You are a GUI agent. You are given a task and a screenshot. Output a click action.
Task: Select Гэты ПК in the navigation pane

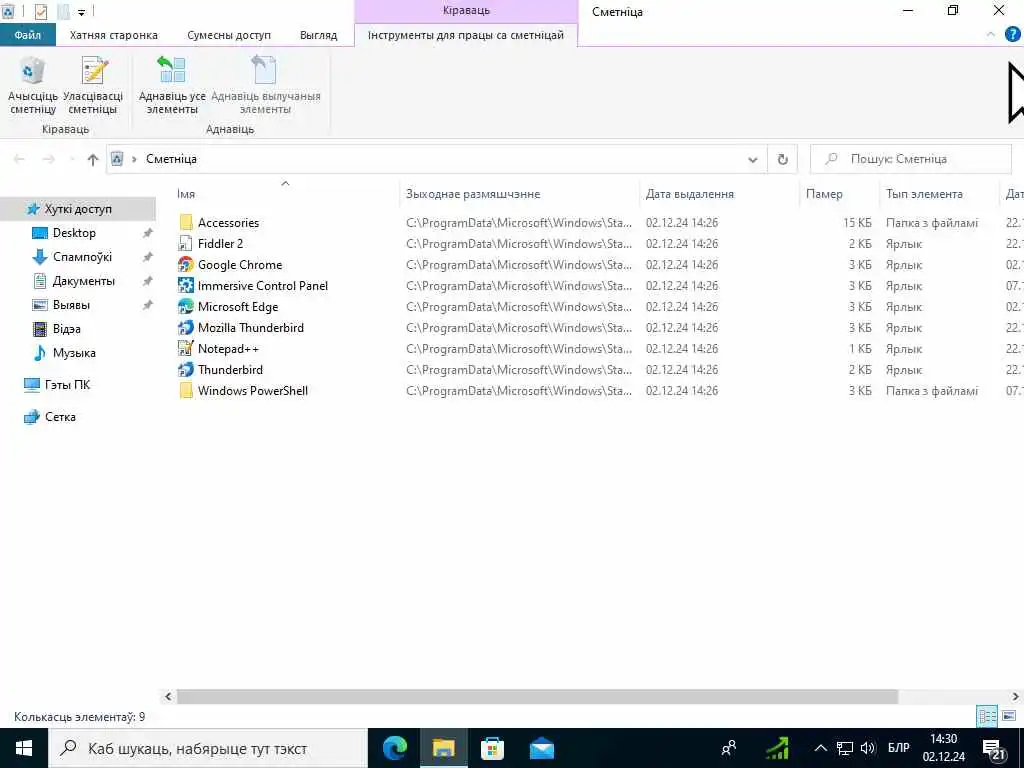click(x=67, y=385)
